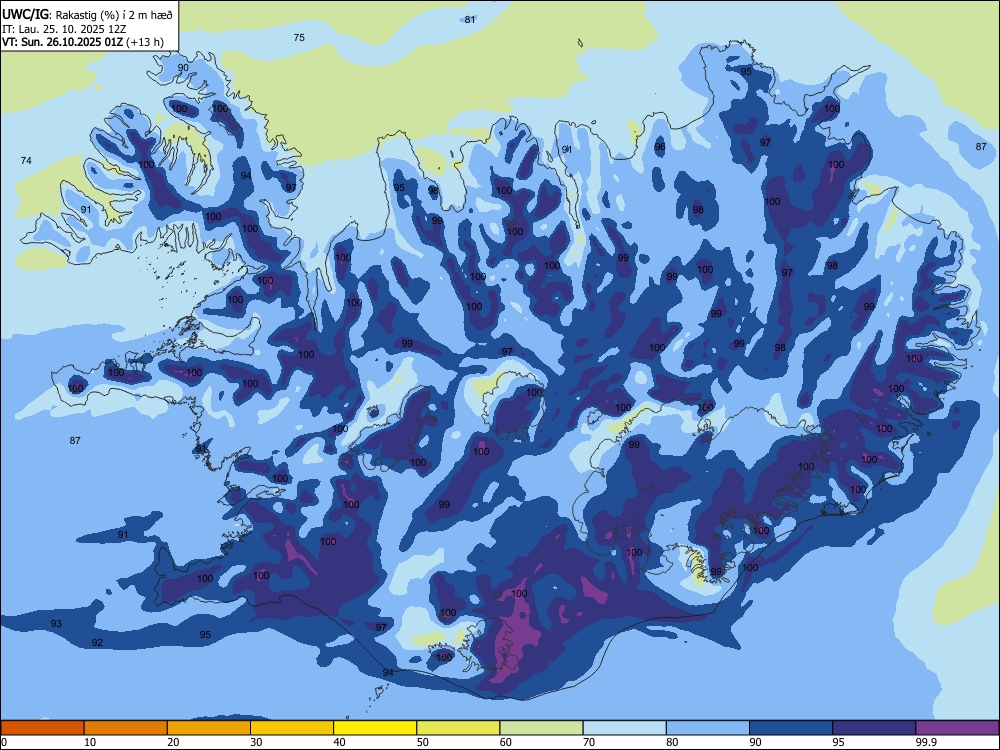Click the legend label '40'
Viewport: 1000px width, 750px height.
point(340,742)
